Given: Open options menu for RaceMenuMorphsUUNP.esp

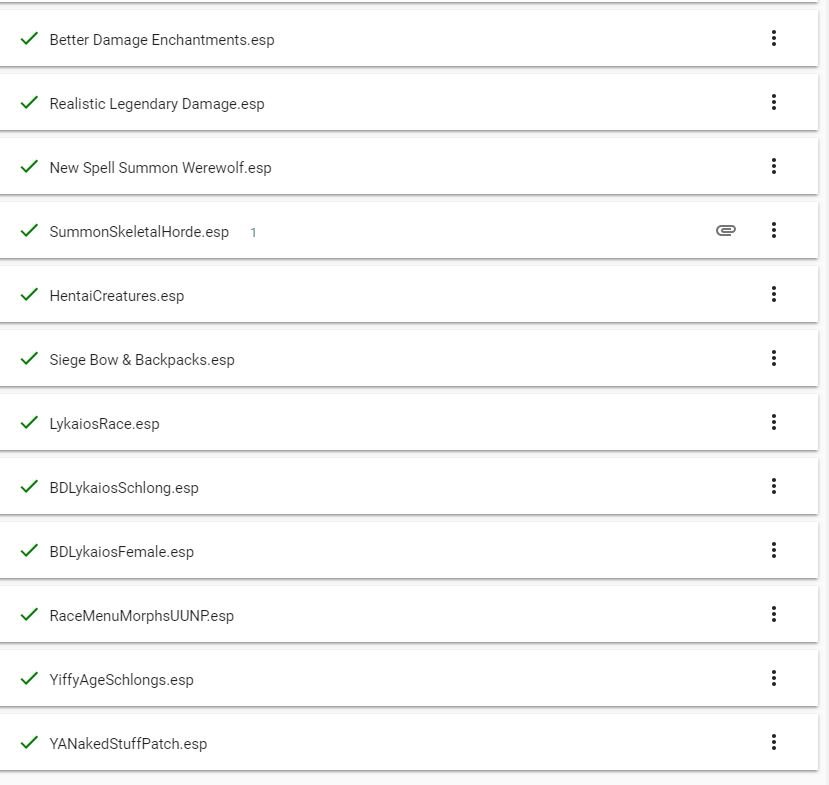Looking at the screenshot, I should (x=773, y=614).
